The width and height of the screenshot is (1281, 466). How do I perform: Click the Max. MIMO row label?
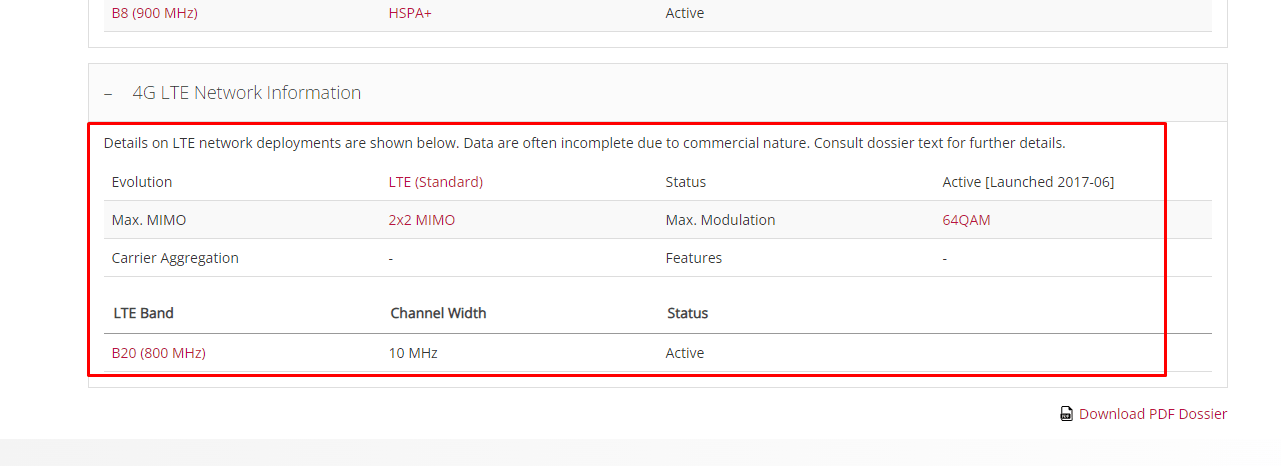pyautogui.click(x=149, y=220)
